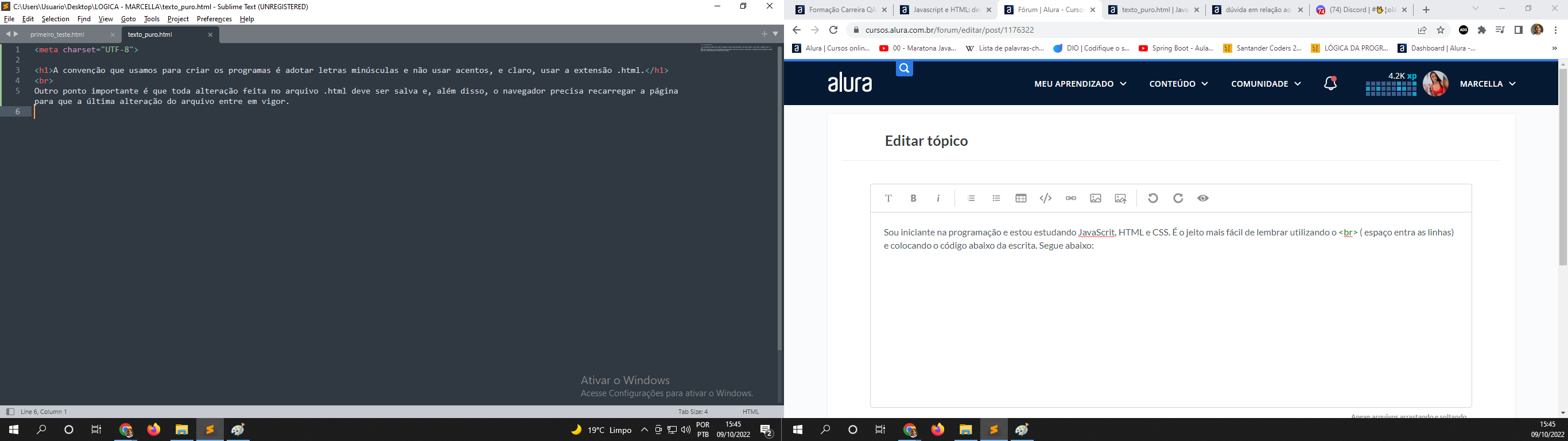The height and width of the screenshot is (441, 1568).
Task: Click the Alura search magnifier button
Action: (905, 68)
